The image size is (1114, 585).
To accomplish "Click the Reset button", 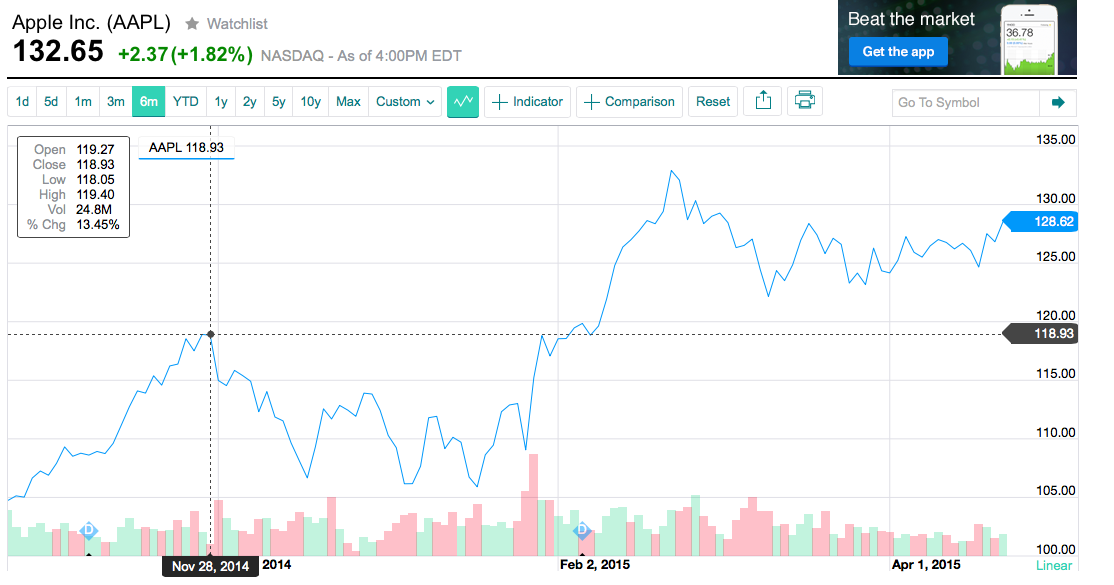I will pos(713,101).
